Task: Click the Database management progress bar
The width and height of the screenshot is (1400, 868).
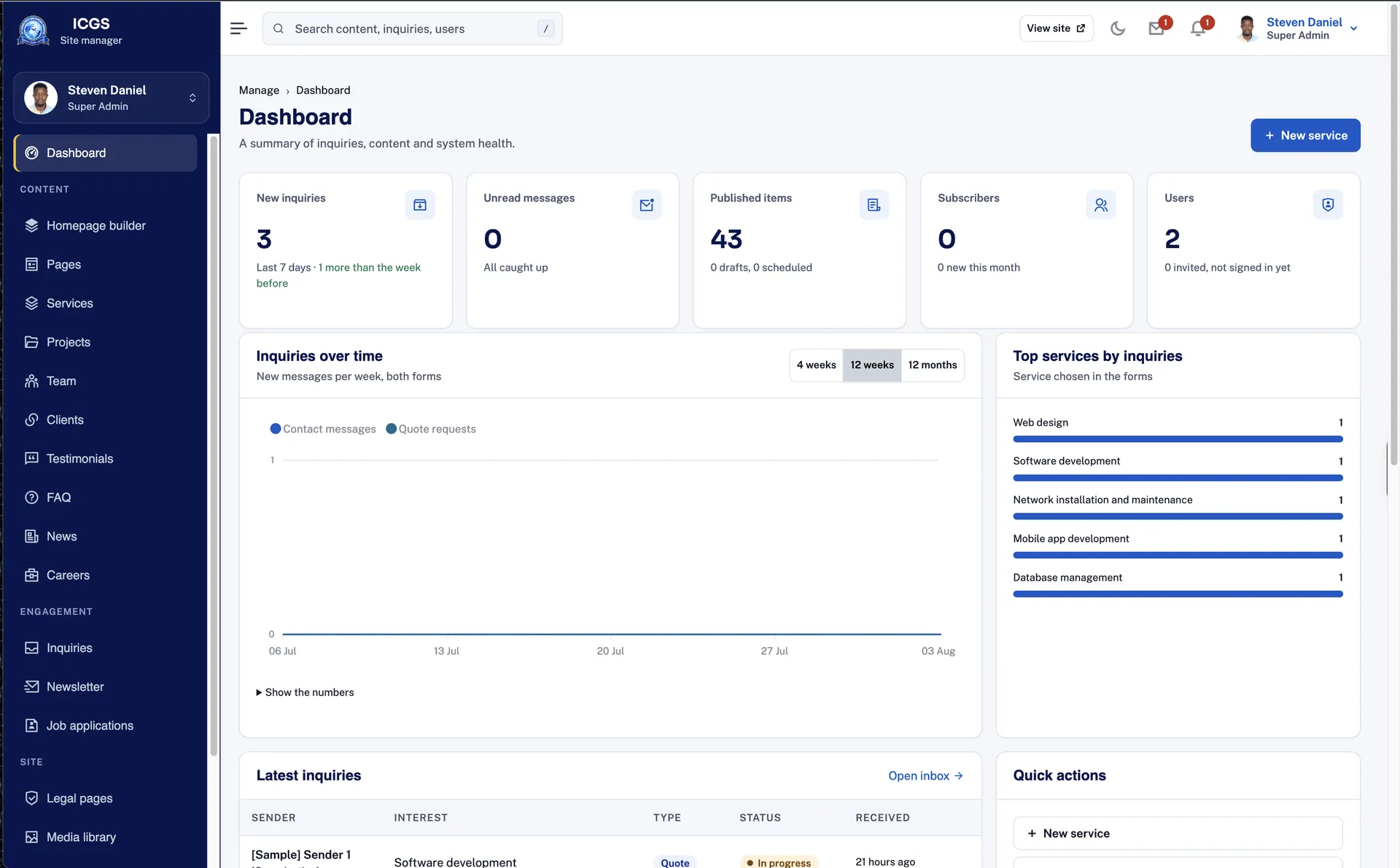Action: pos(1178,594)
